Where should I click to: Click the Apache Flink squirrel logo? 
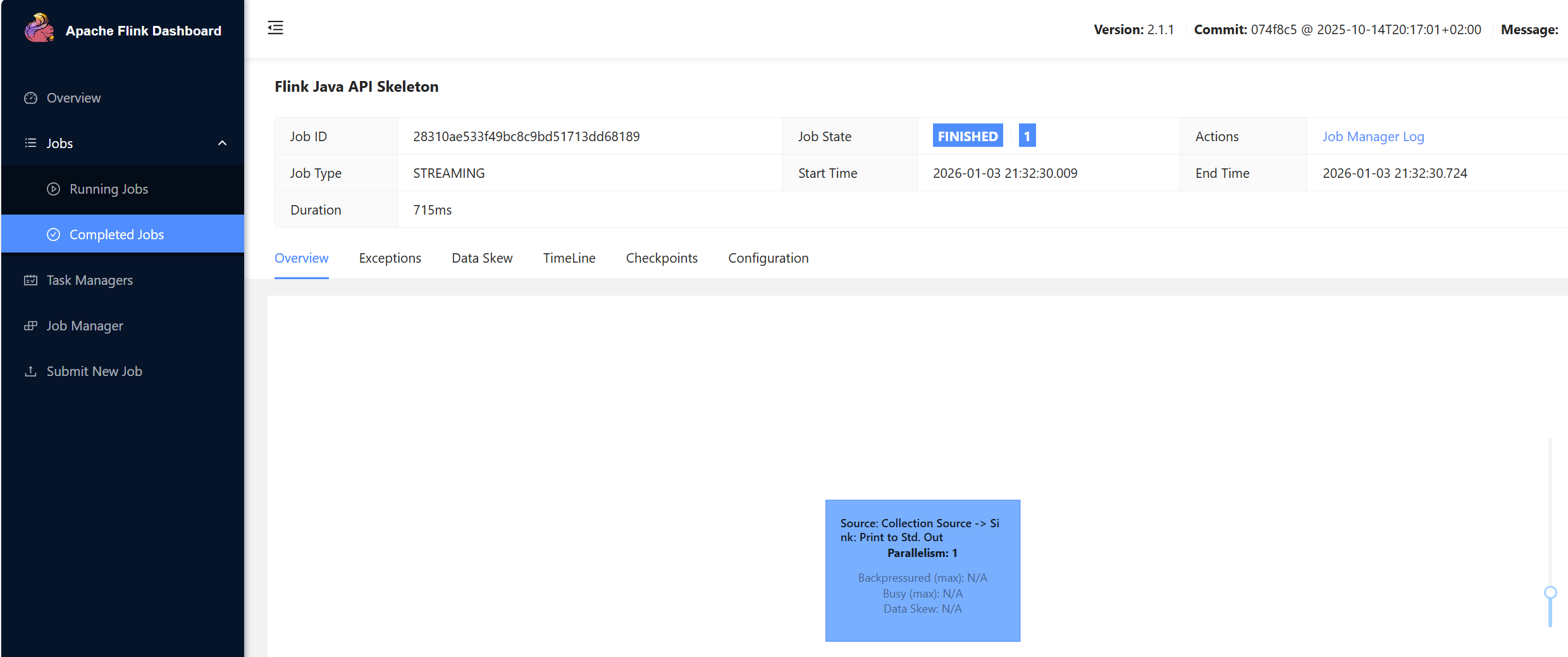pos(39,28)
